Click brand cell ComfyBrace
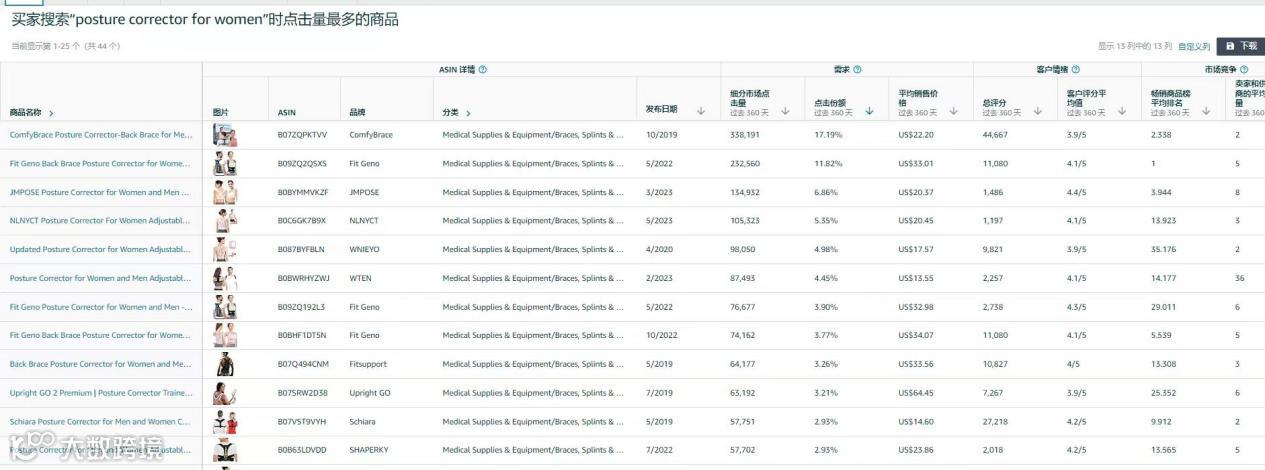Screen dimensions: 1265x470 [371, 134]
